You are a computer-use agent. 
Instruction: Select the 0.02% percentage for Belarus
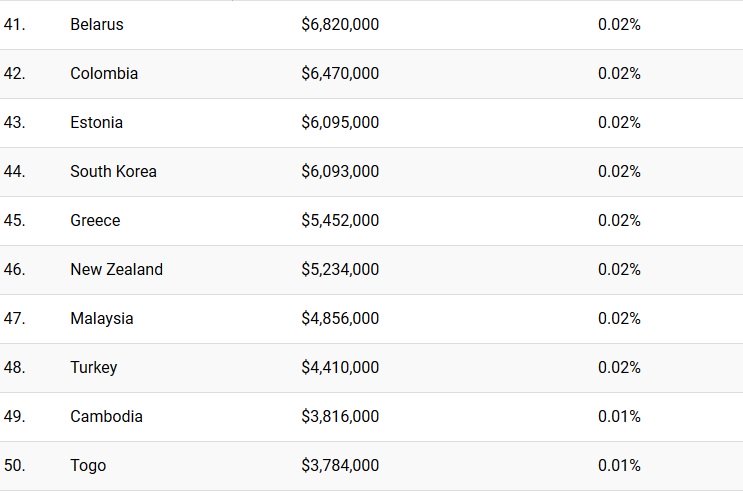pos(619,24)
